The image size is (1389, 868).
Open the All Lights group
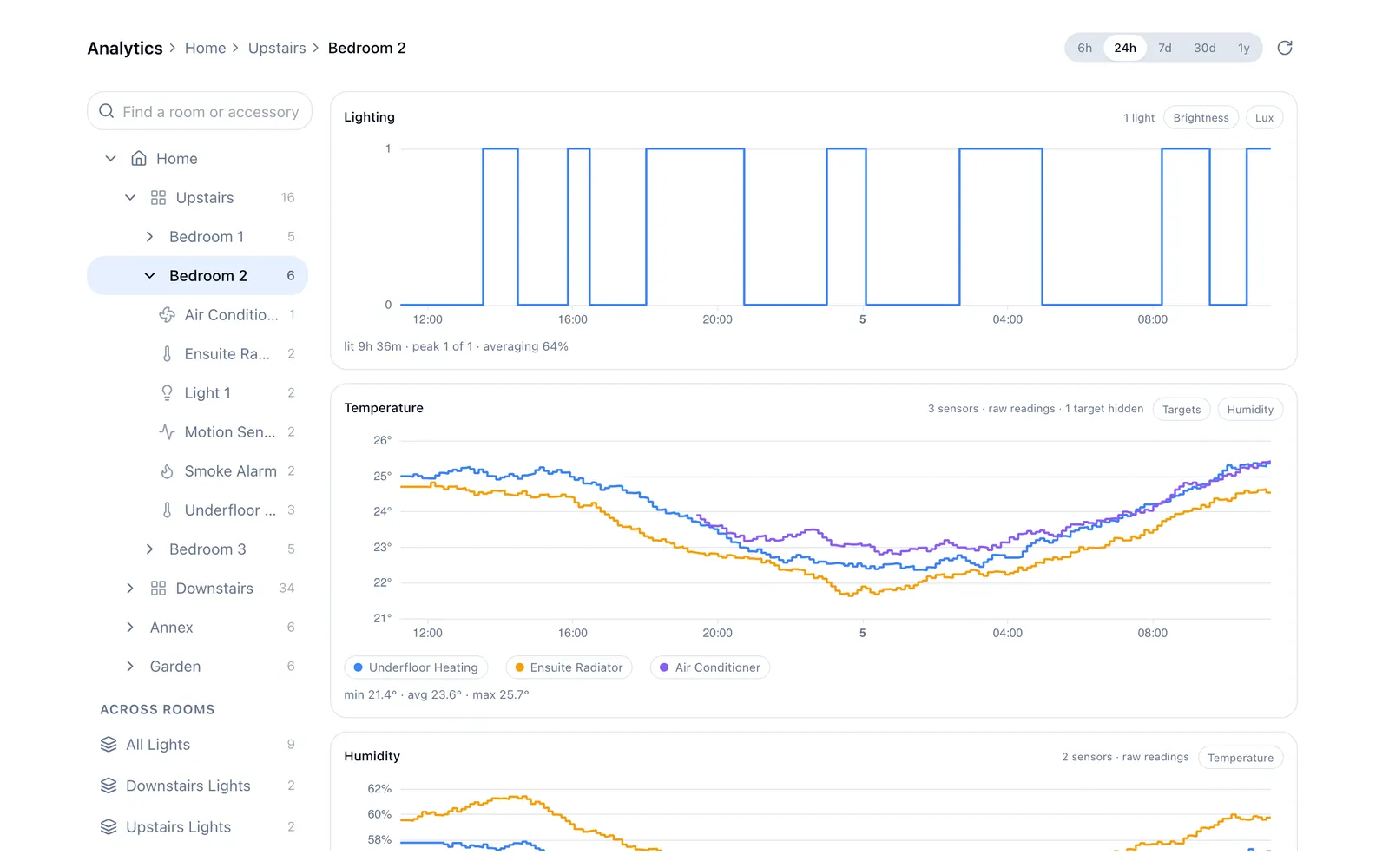[x=198, y=745]
